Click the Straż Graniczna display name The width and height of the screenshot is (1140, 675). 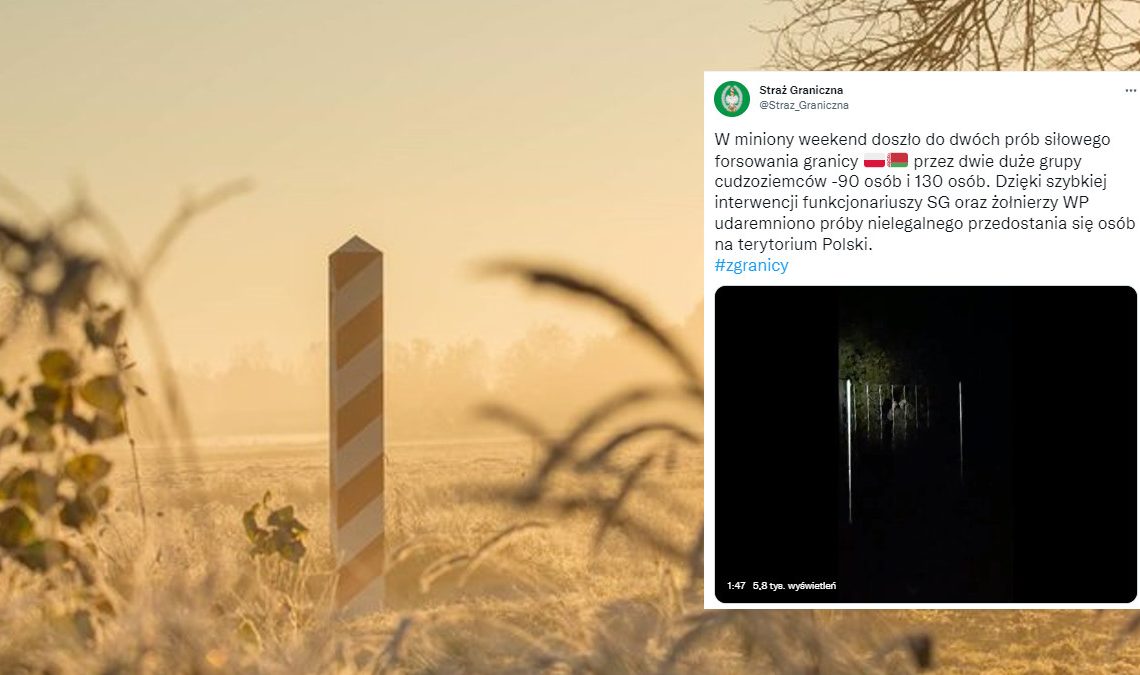point(801,90)
